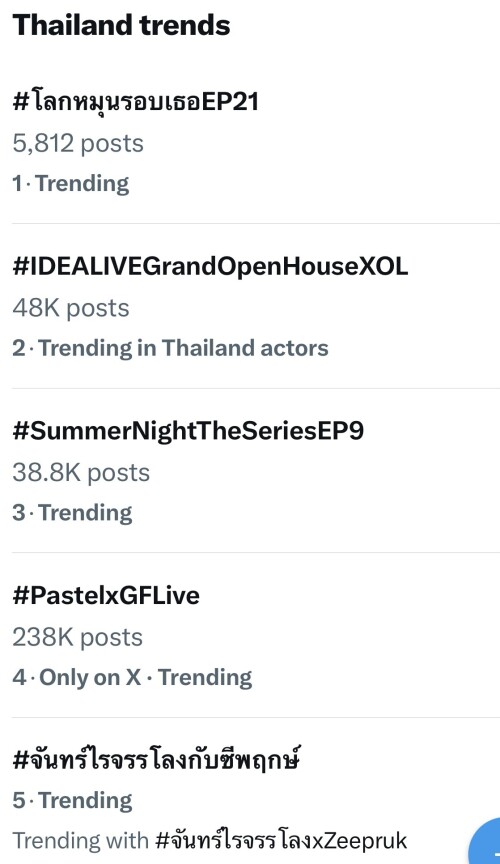Tap the related #จันทร์ไรจรรโลงxZeepruk hashtag link
Image resolution: width=500 pixels, height=864 pixels.
coord(281,840)
